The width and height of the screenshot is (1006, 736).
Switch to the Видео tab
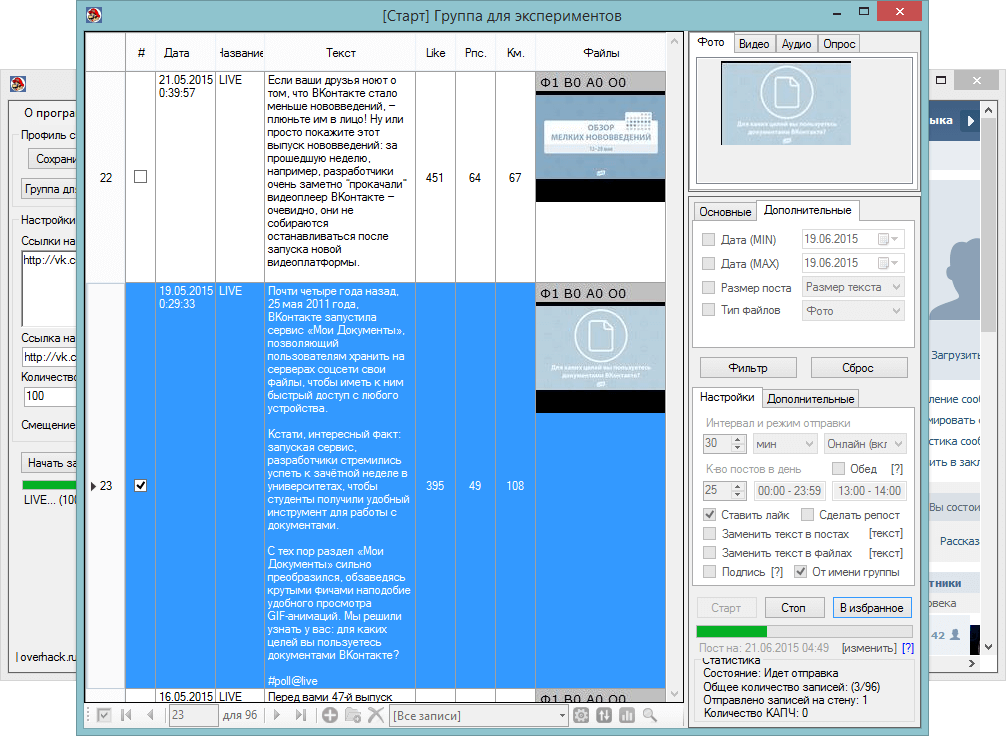(x=754, y=44)
